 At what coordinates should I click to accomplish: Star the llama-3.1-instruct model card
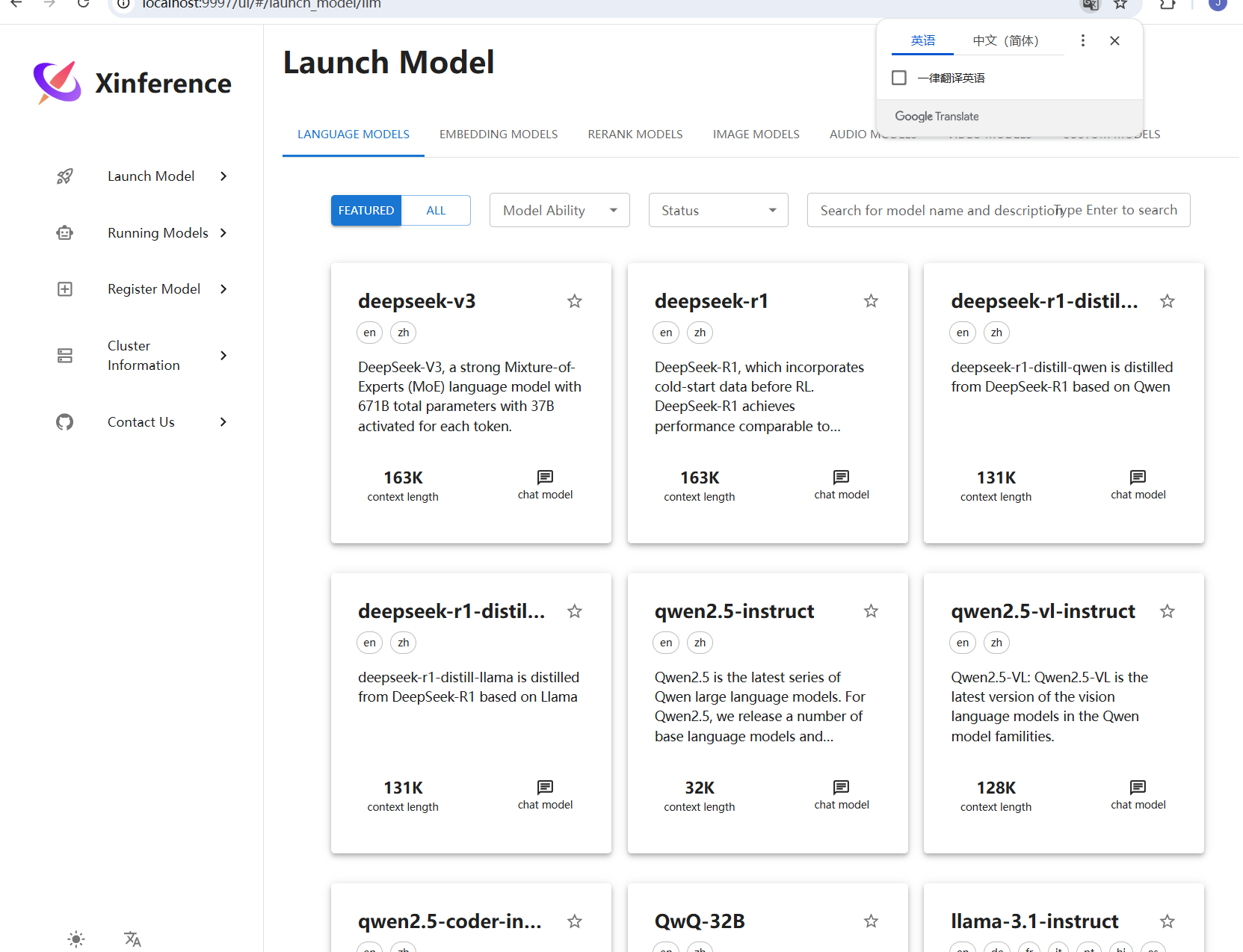[x=1168, y=921]
